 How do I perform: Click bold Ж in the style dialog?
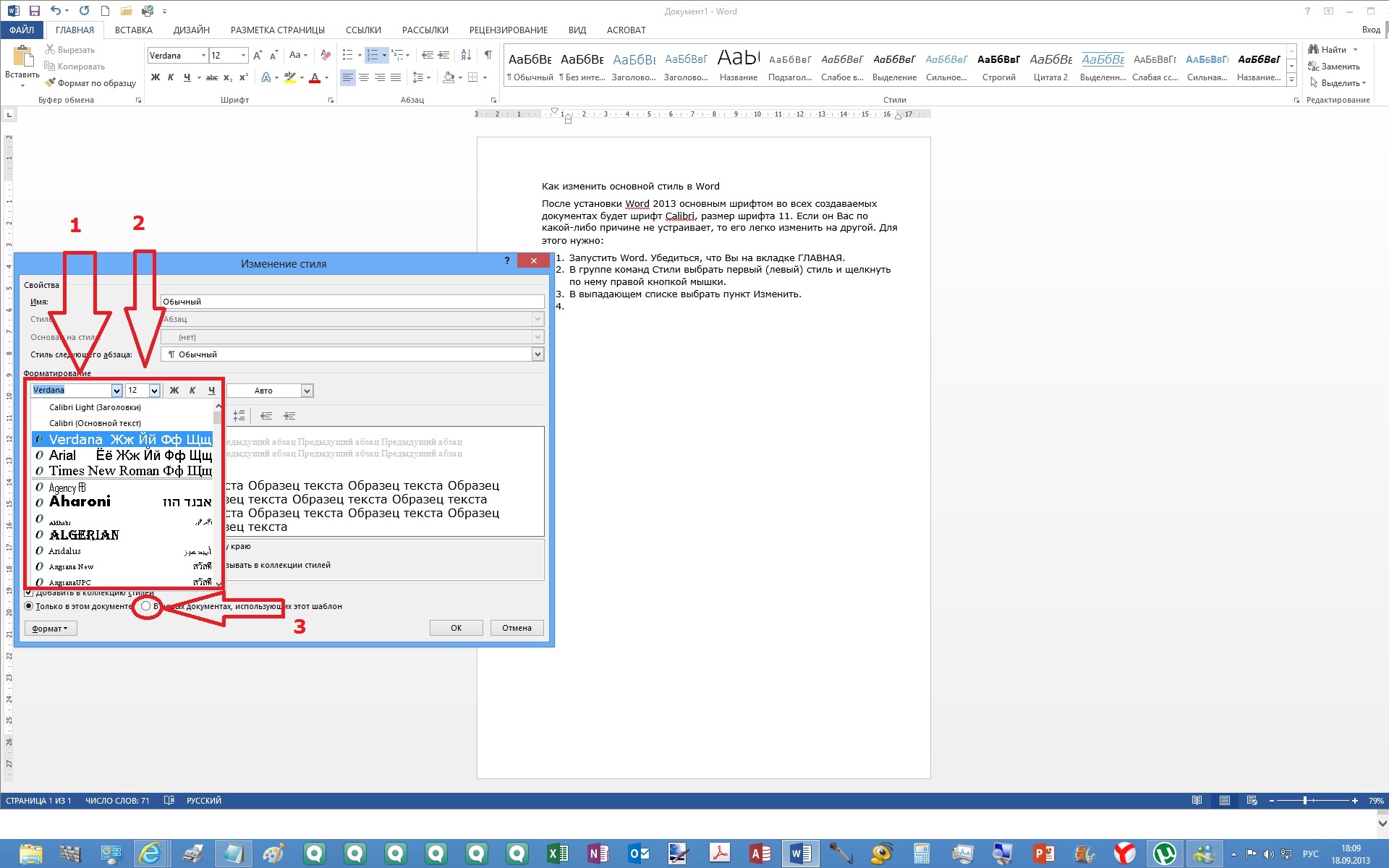(x=174, y=391)
